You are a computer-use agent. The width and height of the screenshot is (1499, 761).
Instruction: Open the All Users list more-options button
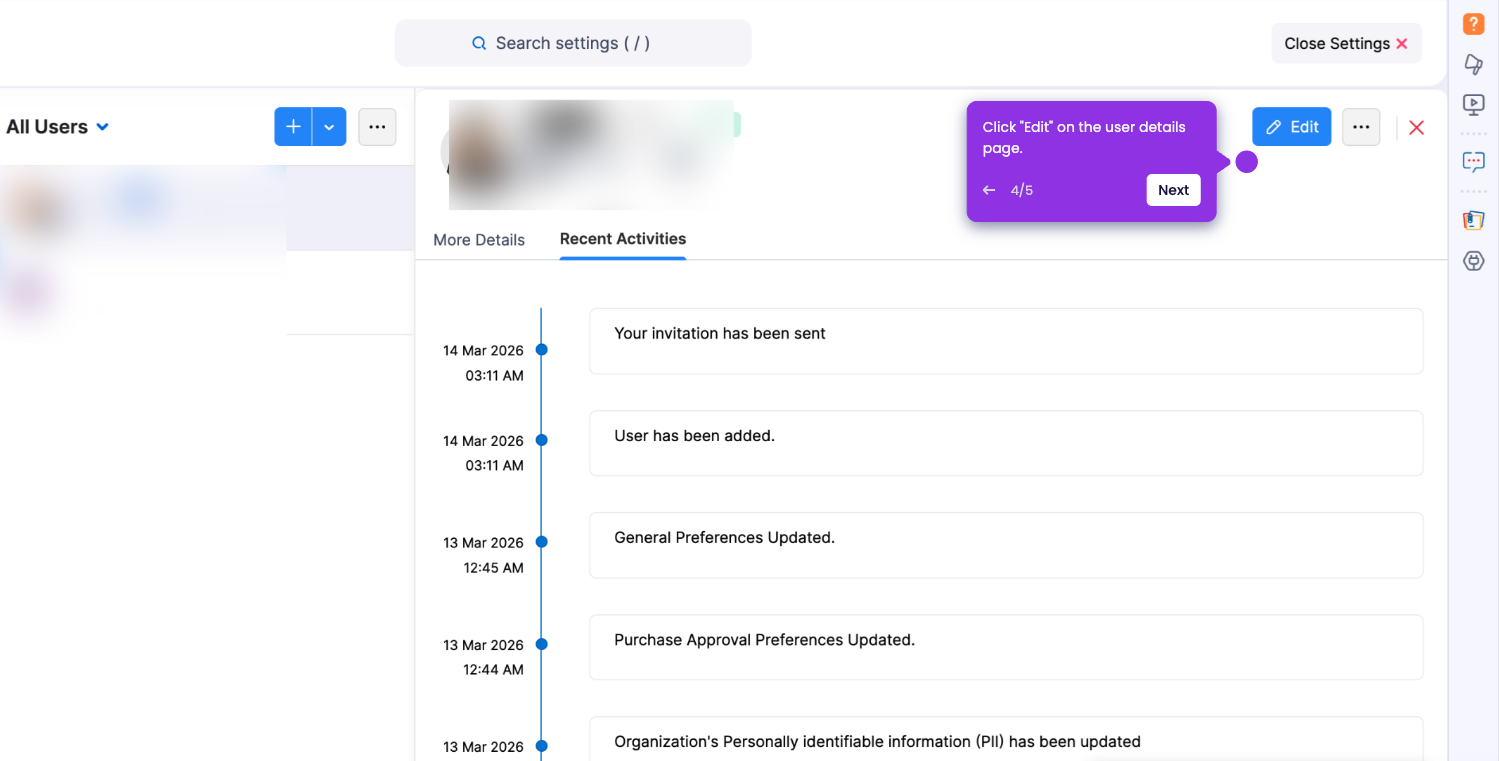point(377,127)
